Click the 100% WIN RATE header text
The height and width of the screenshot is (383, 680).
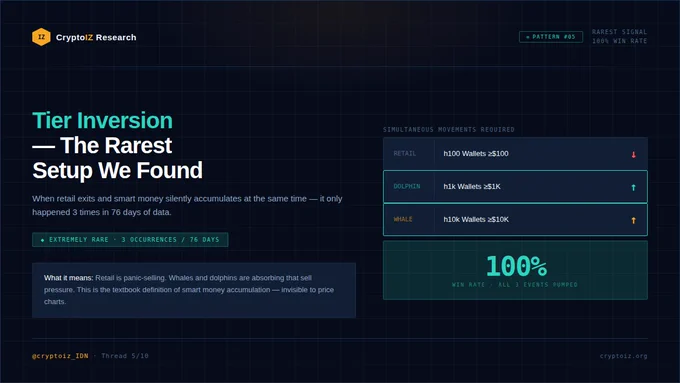click(x=619, y=41)
